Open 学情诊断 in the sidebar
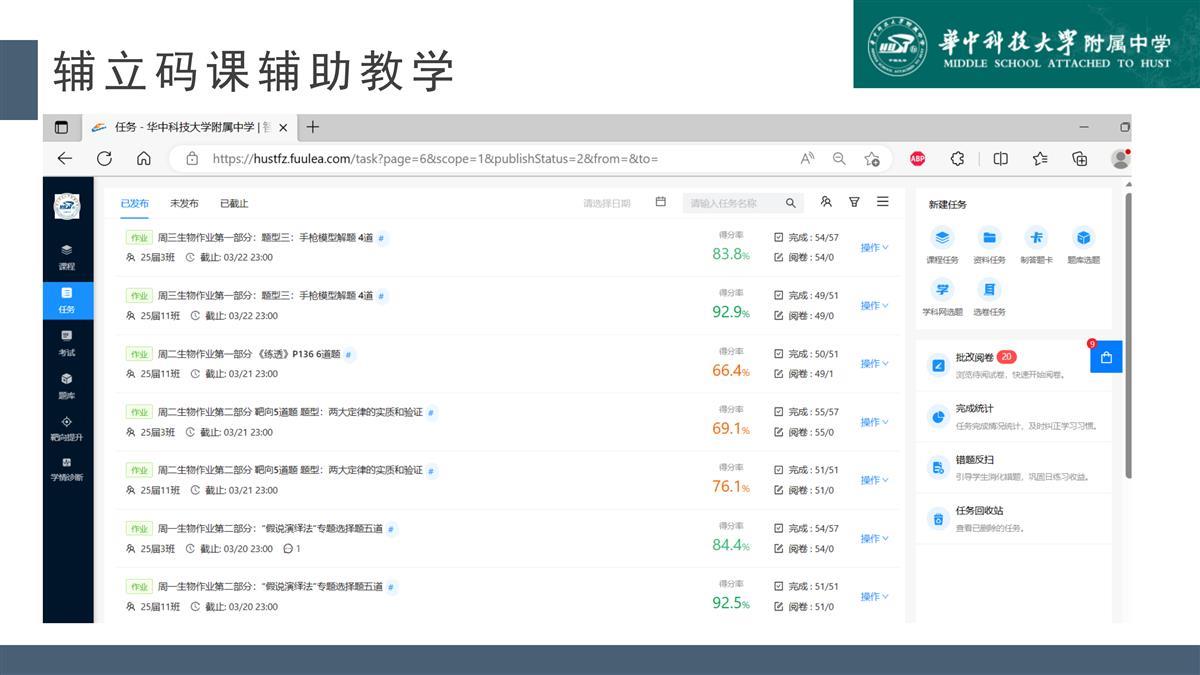1200x675 pixels. pos(67,469)
